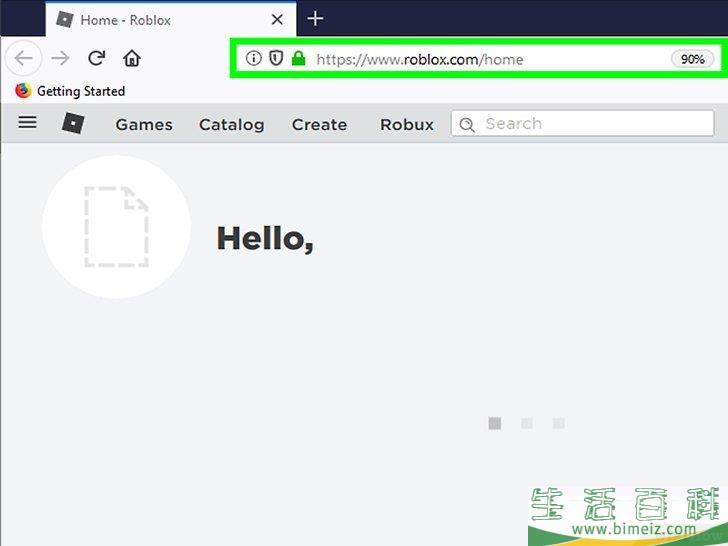Close the Home - Roblox tab

tap(277, 20)
